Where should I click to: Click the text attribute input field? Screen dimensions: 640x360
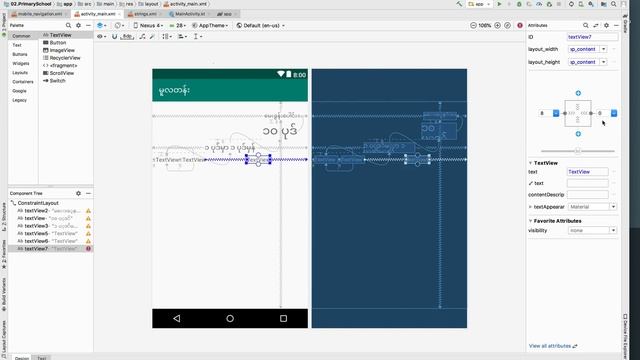click(x=587, y=172)
